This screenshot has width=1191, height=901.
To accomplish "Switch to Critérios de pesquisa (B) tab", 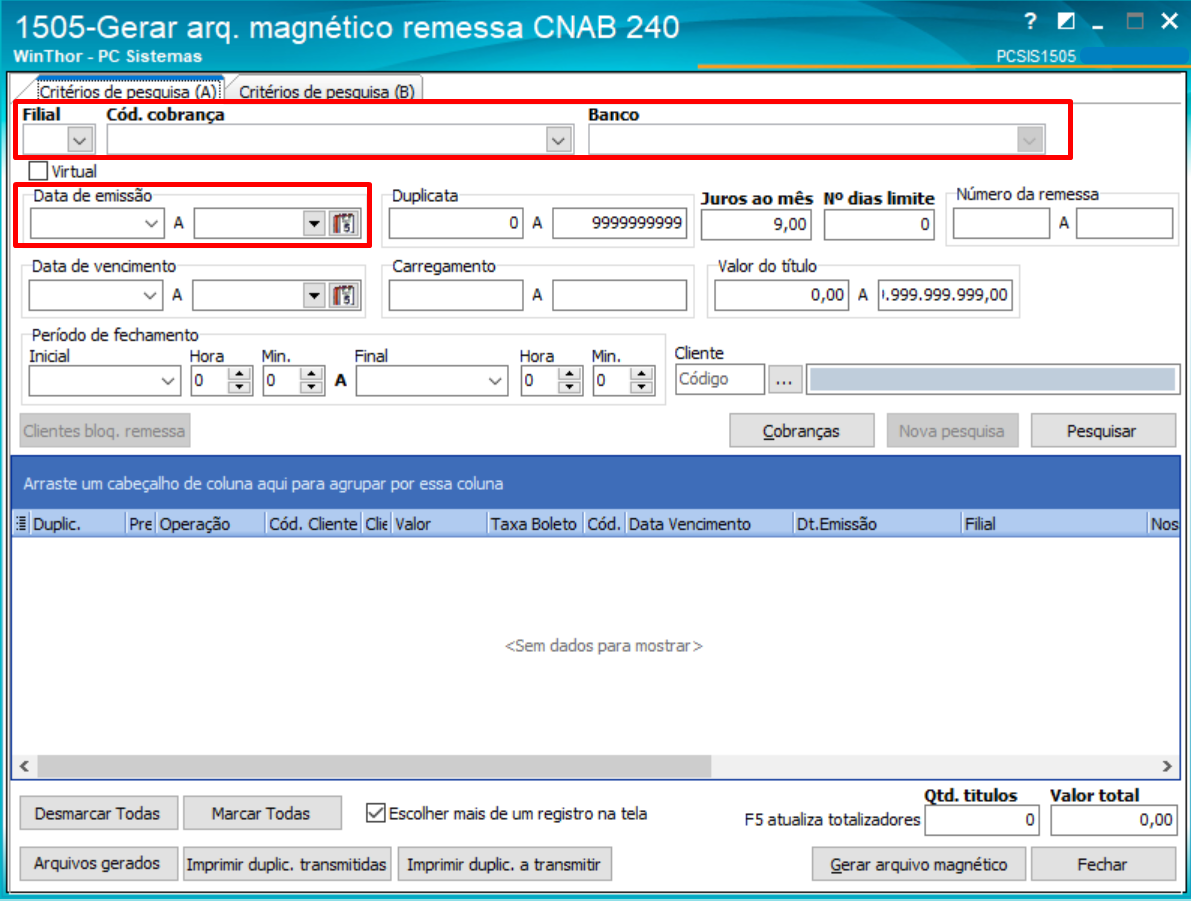I will (327, 91).
